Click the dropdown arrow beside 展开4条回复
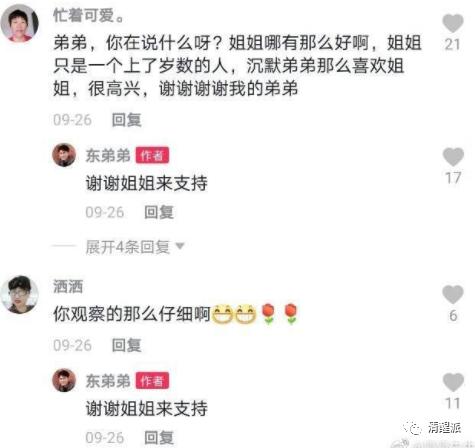The image size is (475, 448). (180, 246)
